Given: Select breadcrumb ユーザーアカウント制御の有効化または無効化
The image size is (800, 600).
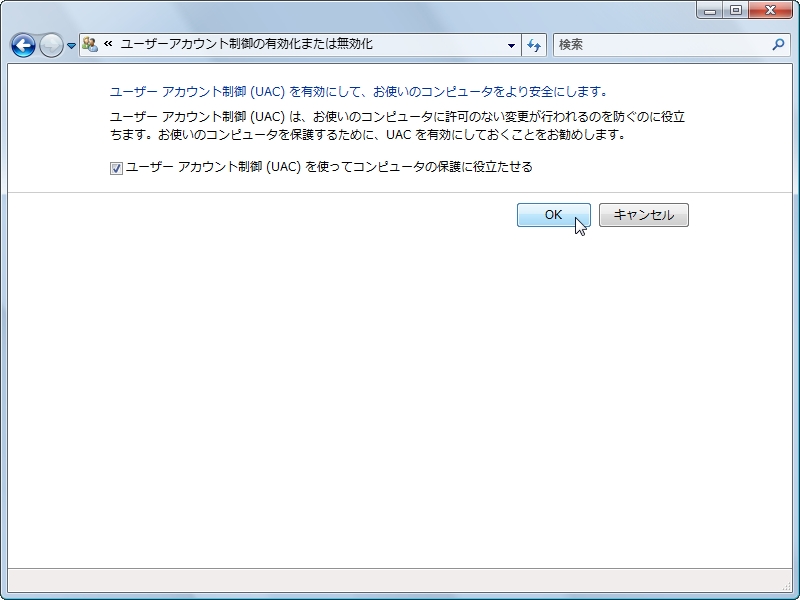Looking at the screenshot, I should click(246, 44).
